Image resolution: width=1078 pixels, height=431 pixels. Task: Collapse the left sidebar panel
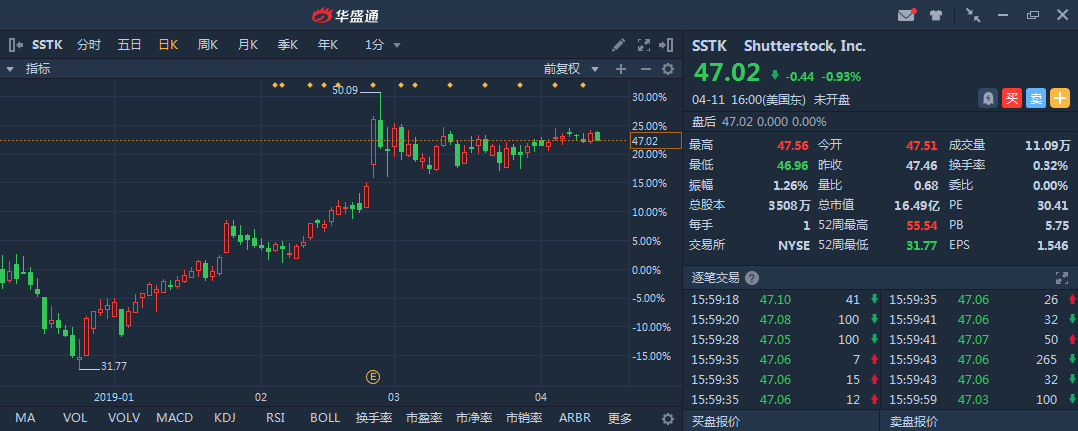coord(15,45)
